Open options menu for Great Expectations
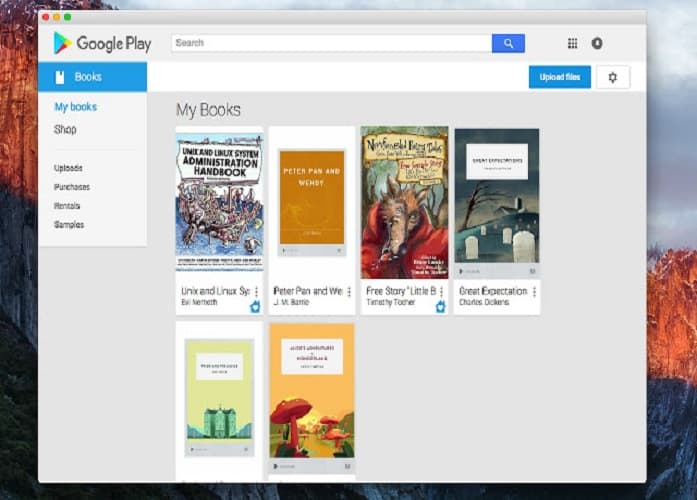This screenshot has height=500, width=697. point(534,292)
